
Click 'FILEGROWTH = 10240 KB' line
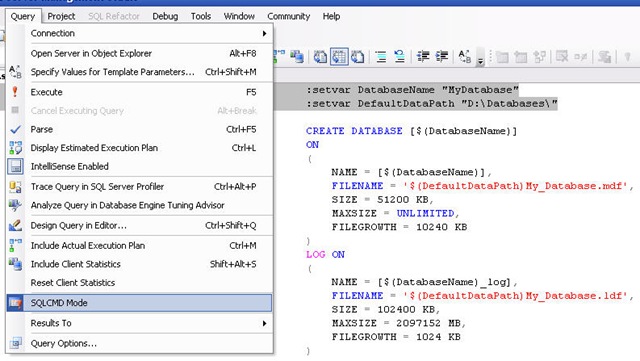(399, 227)
